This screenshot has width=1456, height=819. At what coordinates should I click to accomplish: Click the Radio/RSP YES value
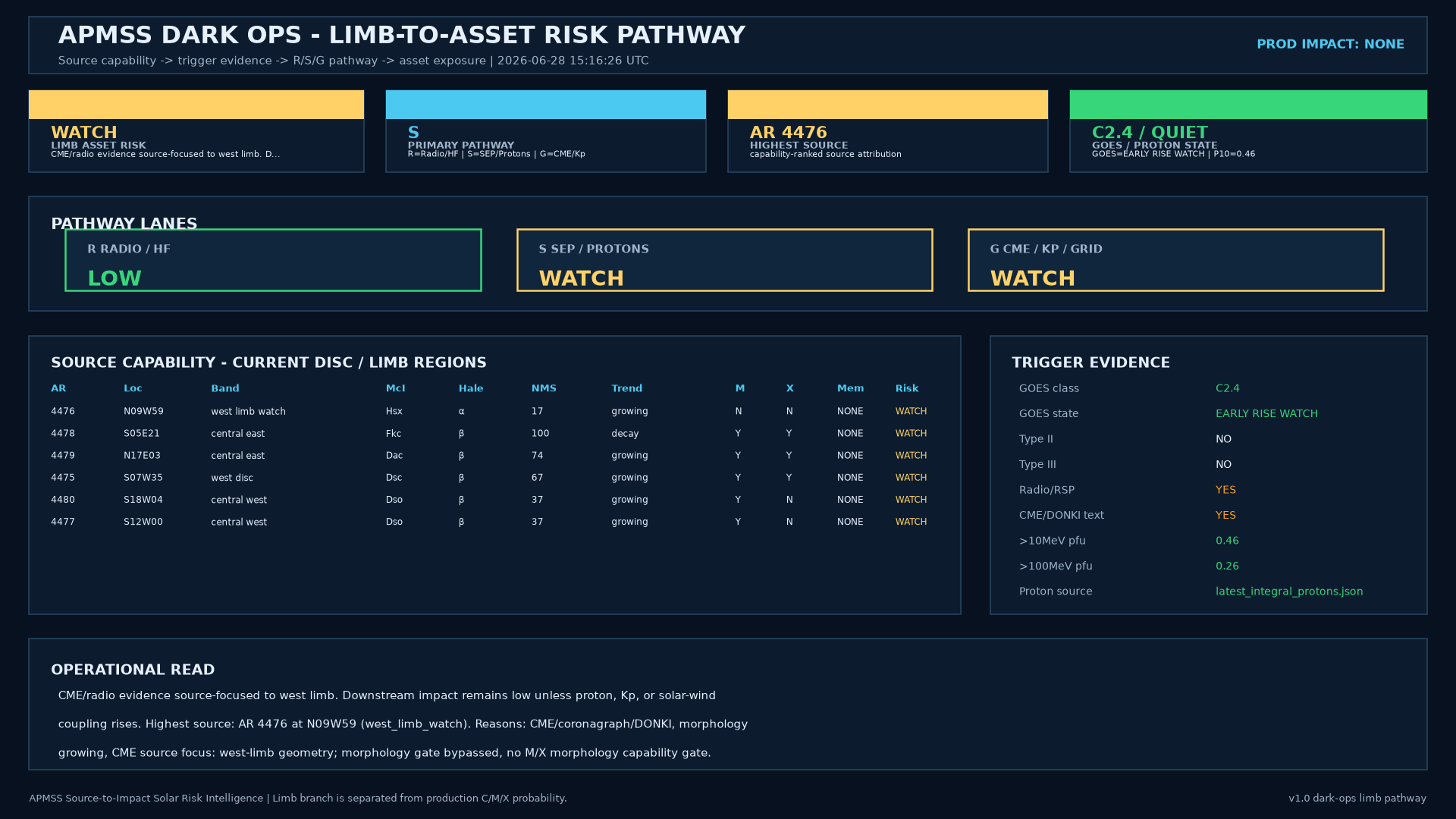[x=1225, y=490]
